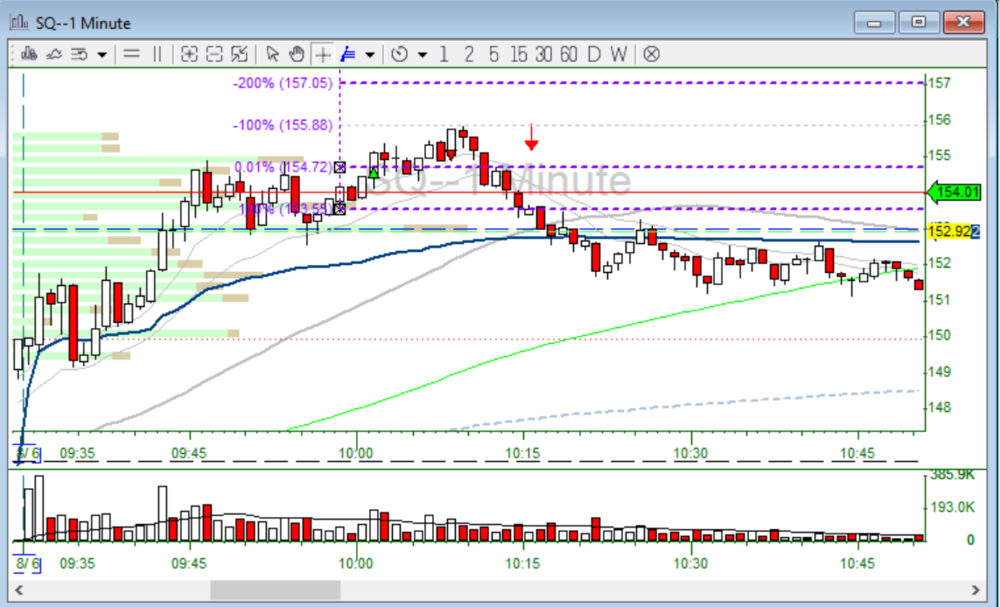Select the vertical lines tool

(x=157, y=54)
